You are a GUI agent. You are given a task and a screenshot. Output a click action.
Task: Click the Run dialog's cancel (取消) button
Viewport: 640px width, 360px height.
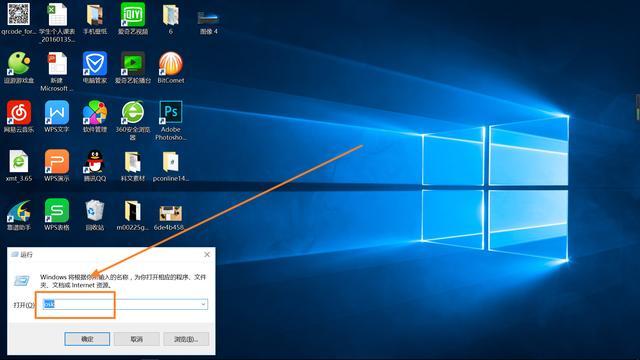136,339
